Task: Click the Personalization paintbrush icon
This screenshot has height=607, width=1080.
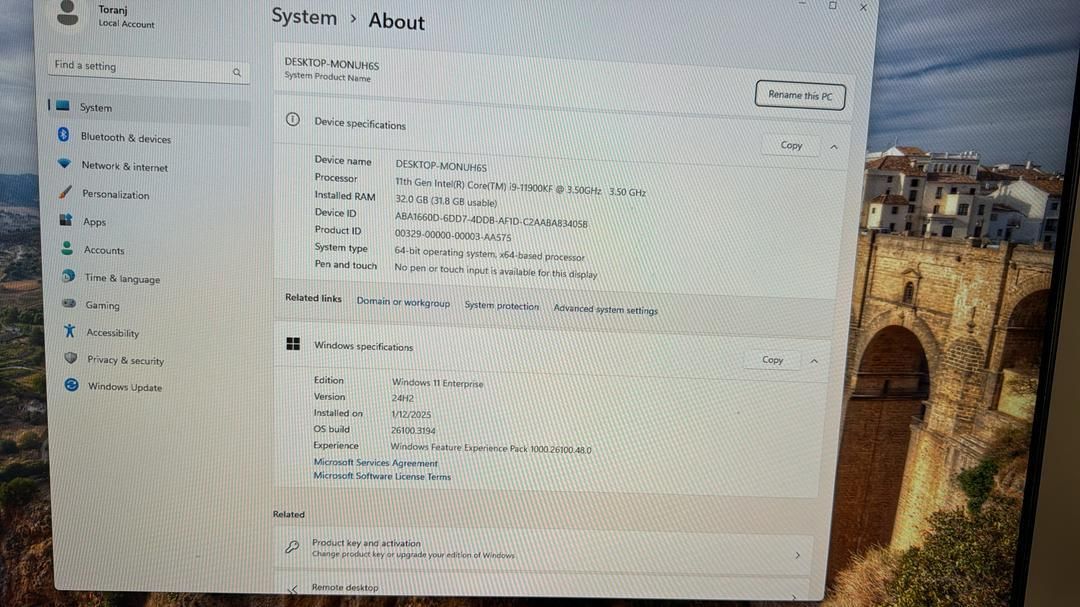Action: 65,192
